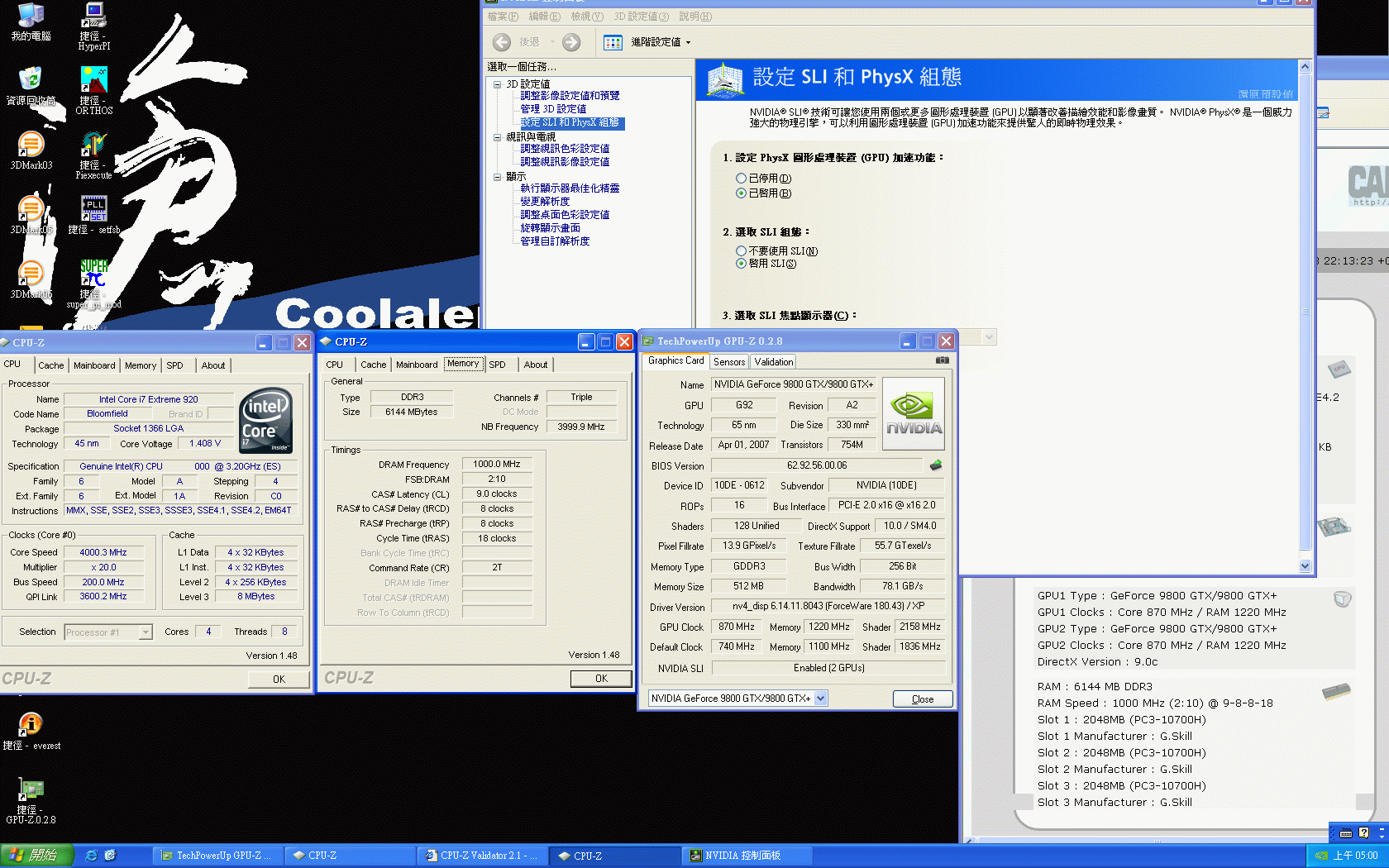Image resolution: width=1389 pixels, height=868 pixels.
Task: Click the BIOS Version field in GPU-Z
Action: tap(817, 465)
